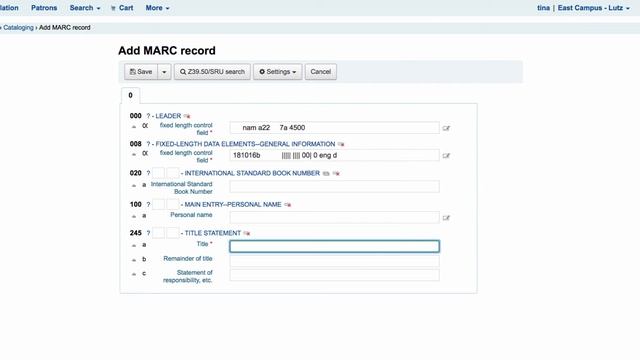Repeat the 020 ISBN tag icon
The width and height of the screenshot is (640, 360).
[x=326, y=173]
